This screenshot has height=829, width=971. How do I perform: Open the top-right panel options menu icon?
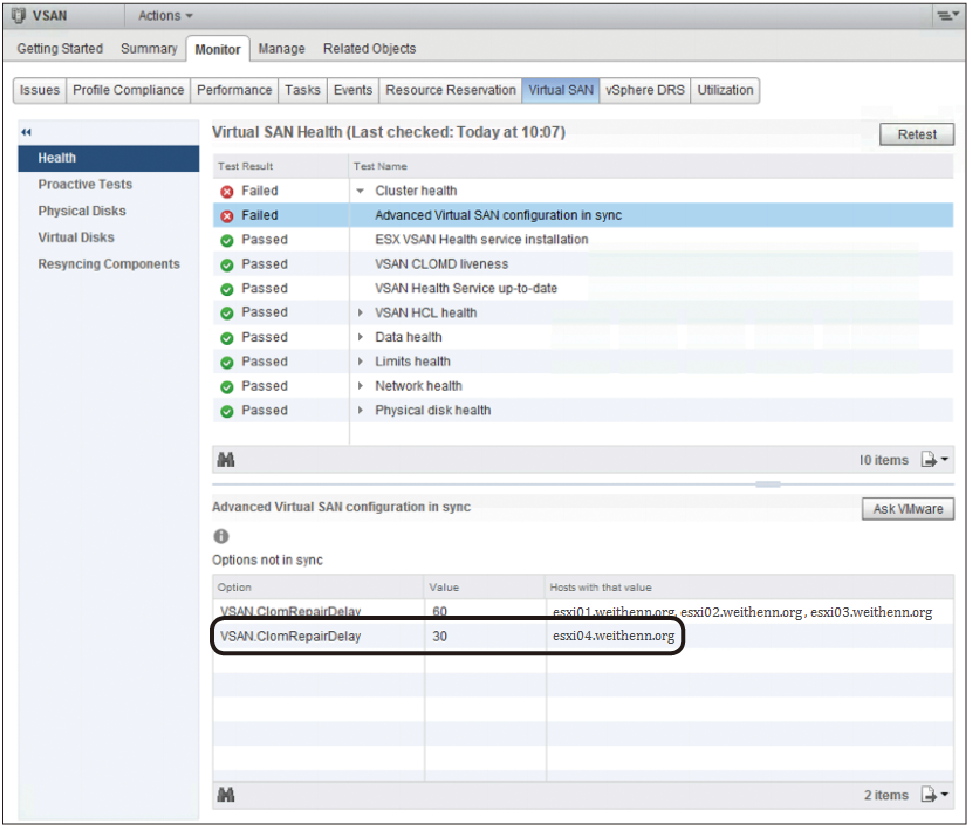(x=947, y=15)
